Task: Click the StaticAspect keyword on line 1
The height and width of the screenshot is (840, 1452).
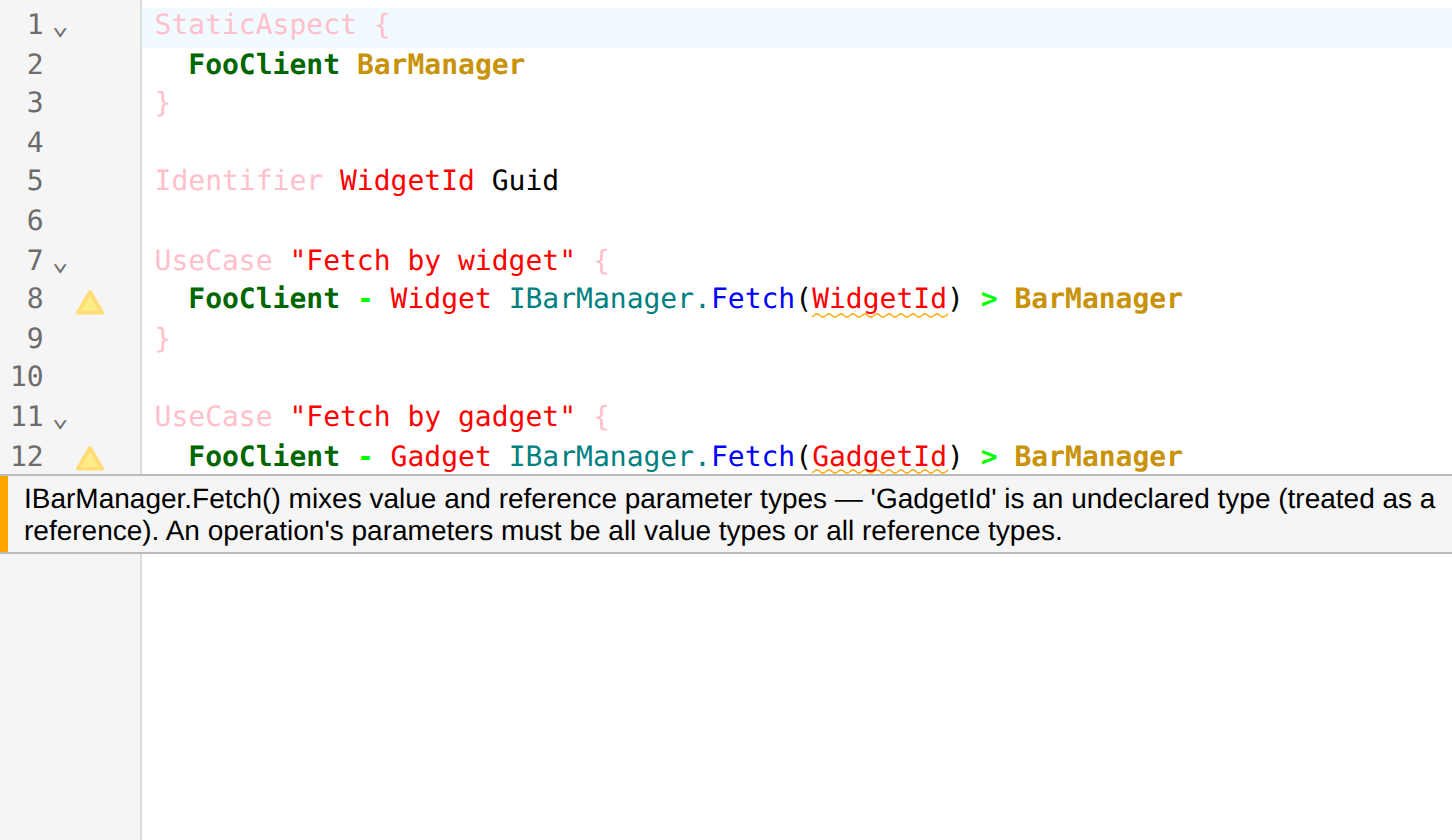Action: pos(255,25)
